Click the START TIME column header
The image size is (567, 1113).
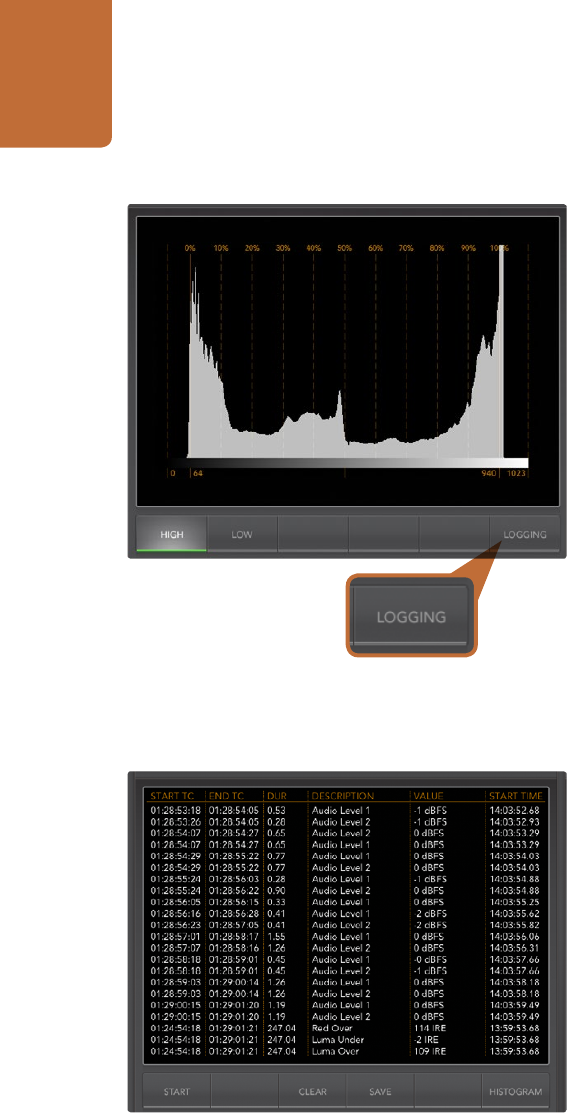click(x=516, y=796)
